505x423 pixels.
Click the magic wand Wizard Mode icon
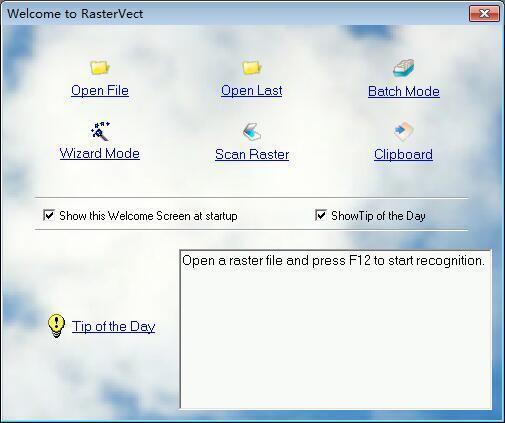100,131
